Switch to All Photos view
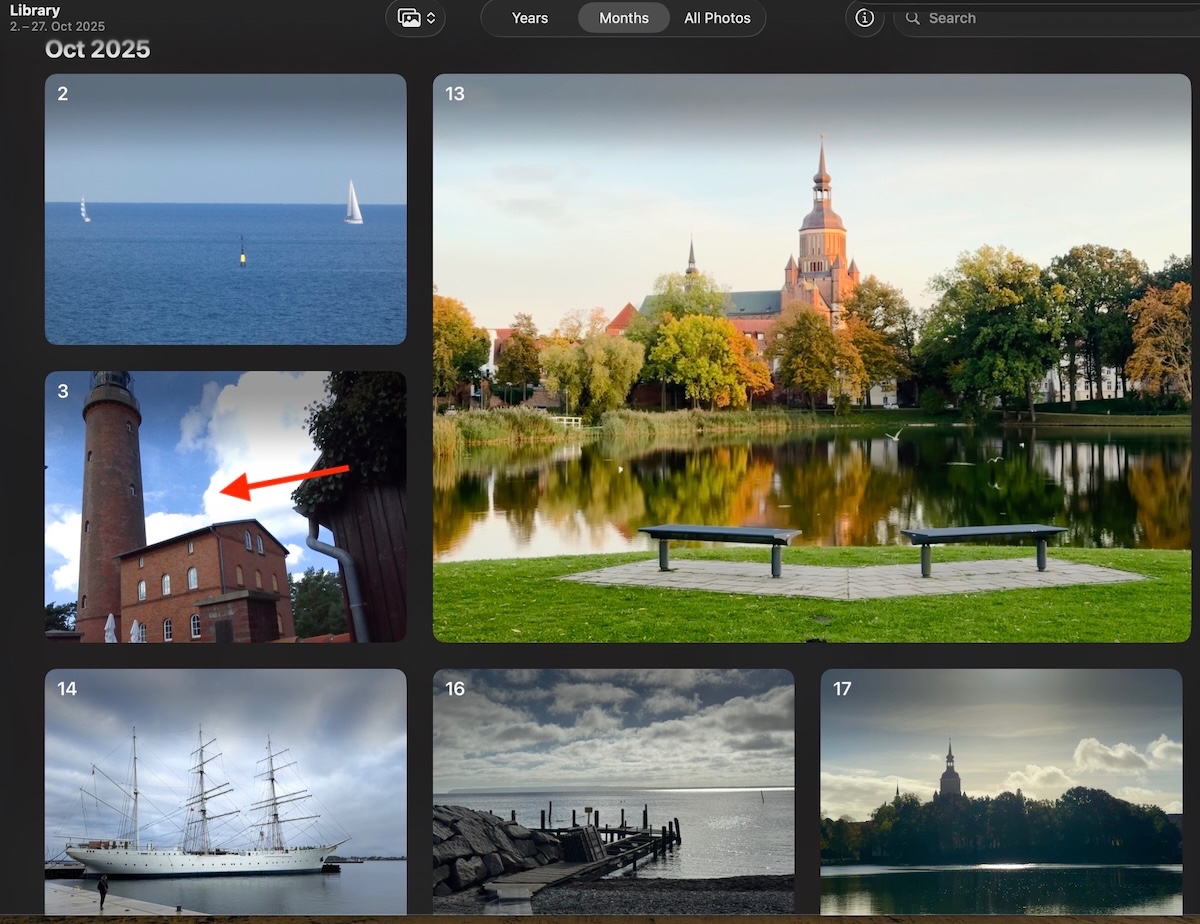1200x924 pixels. coord(717,18)
